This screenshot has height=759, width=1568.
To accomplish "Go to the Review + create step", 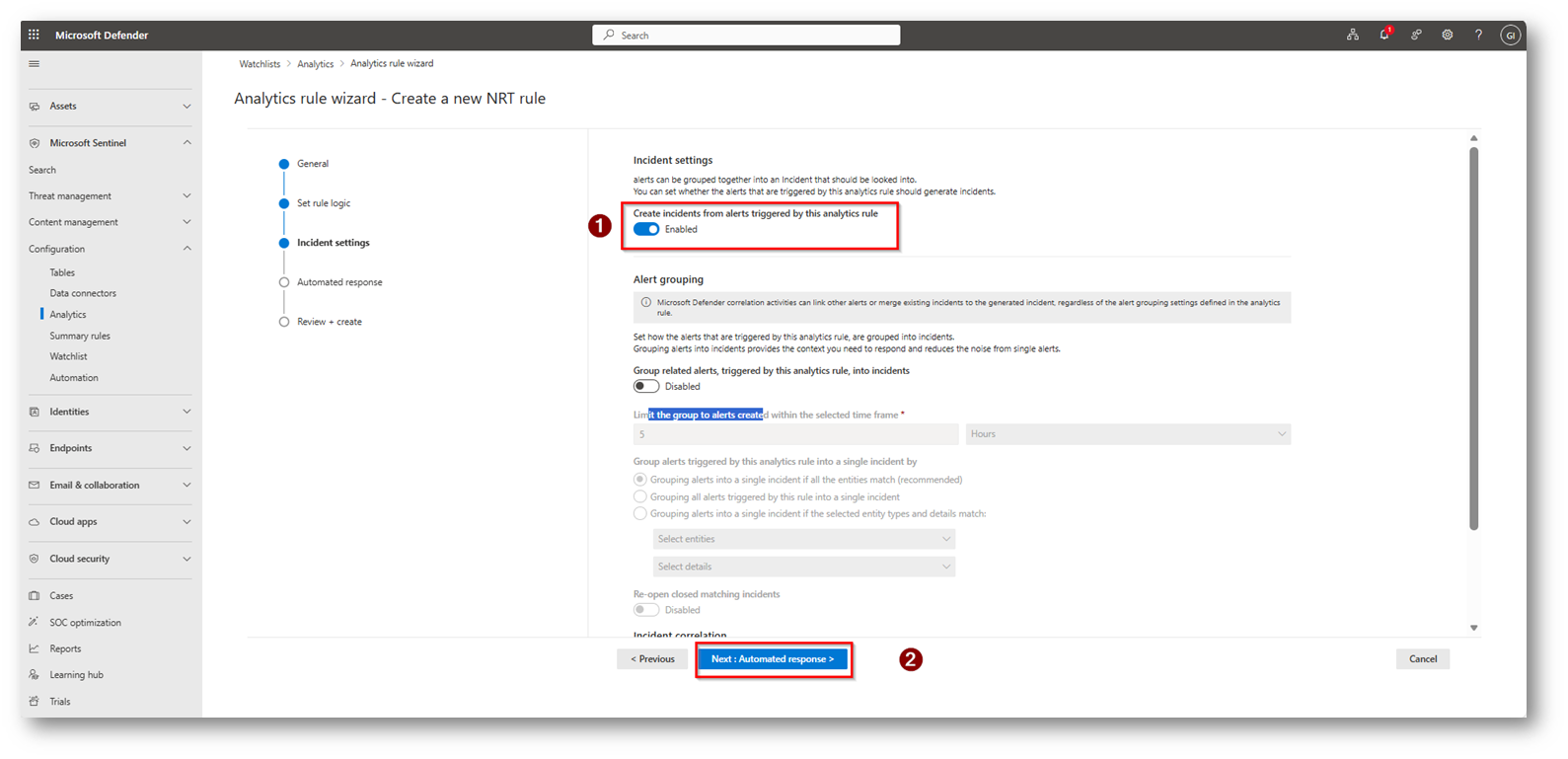I will click(330, 322).
